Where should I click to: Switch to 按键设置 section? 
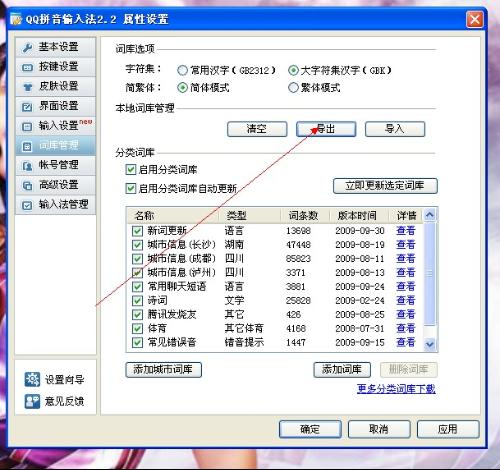[56, 67]
